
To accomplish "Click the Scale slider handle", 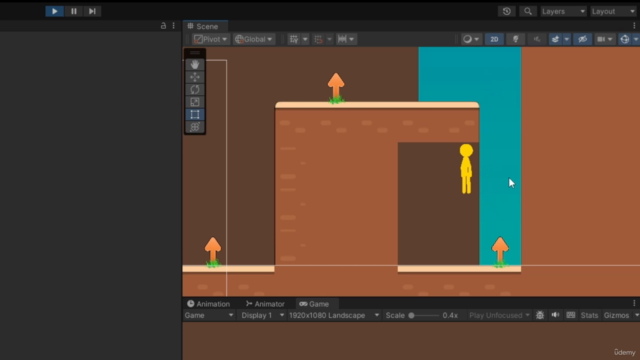I will pos(411,316).
